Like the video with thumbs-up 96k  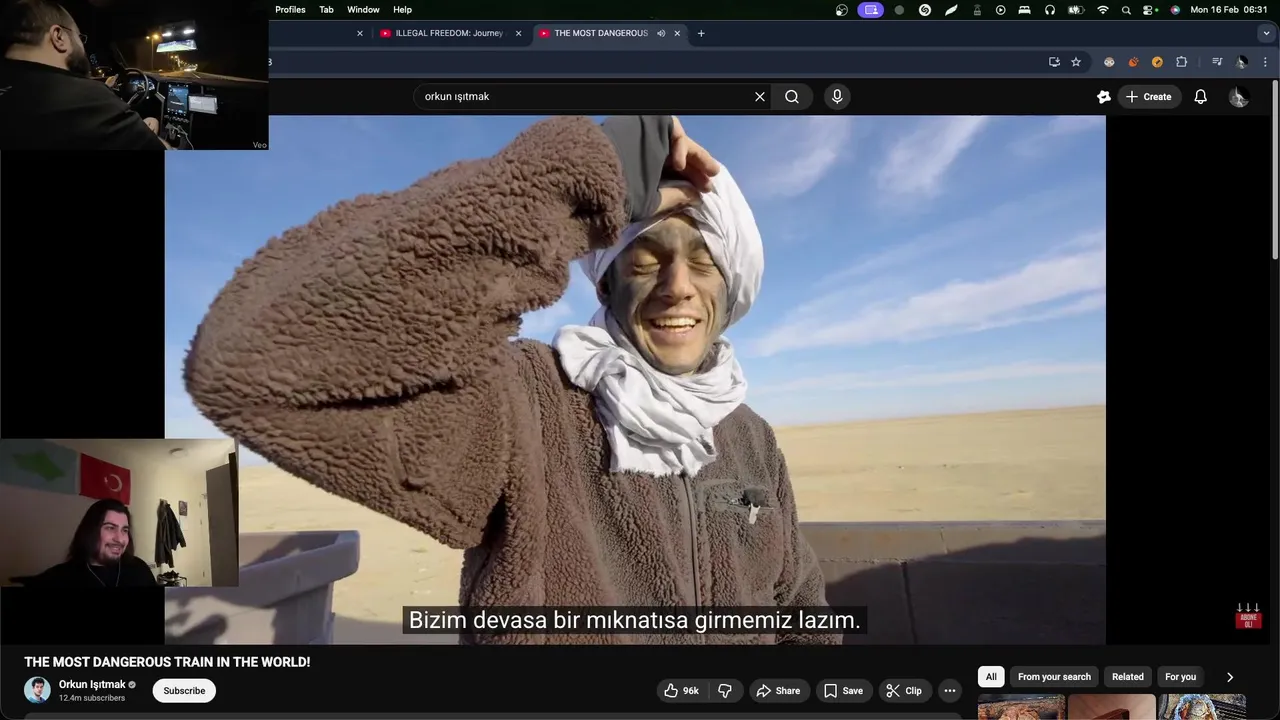coord(682,691)
